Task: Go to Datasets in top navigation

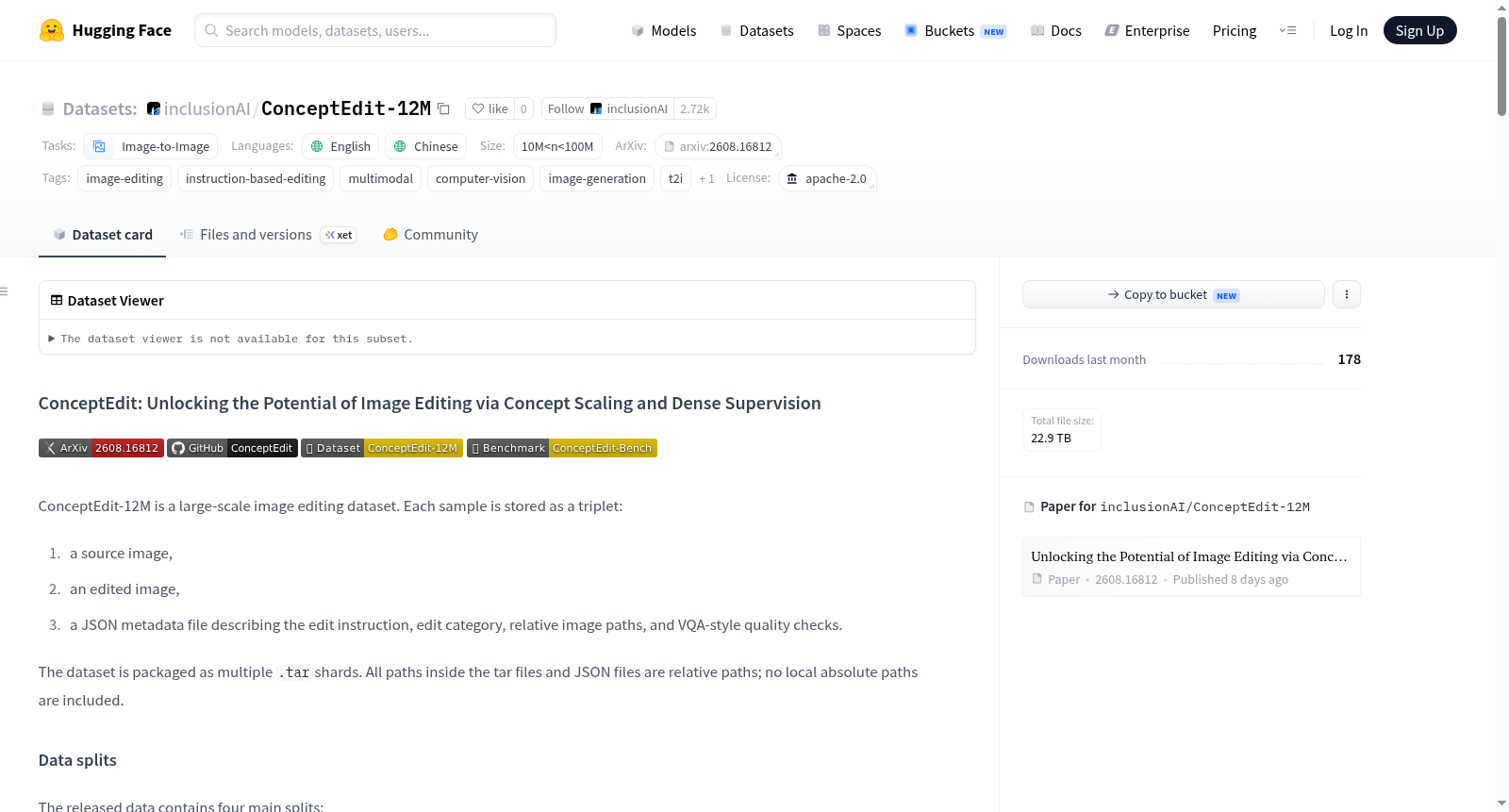Action: tap(757, 30)
